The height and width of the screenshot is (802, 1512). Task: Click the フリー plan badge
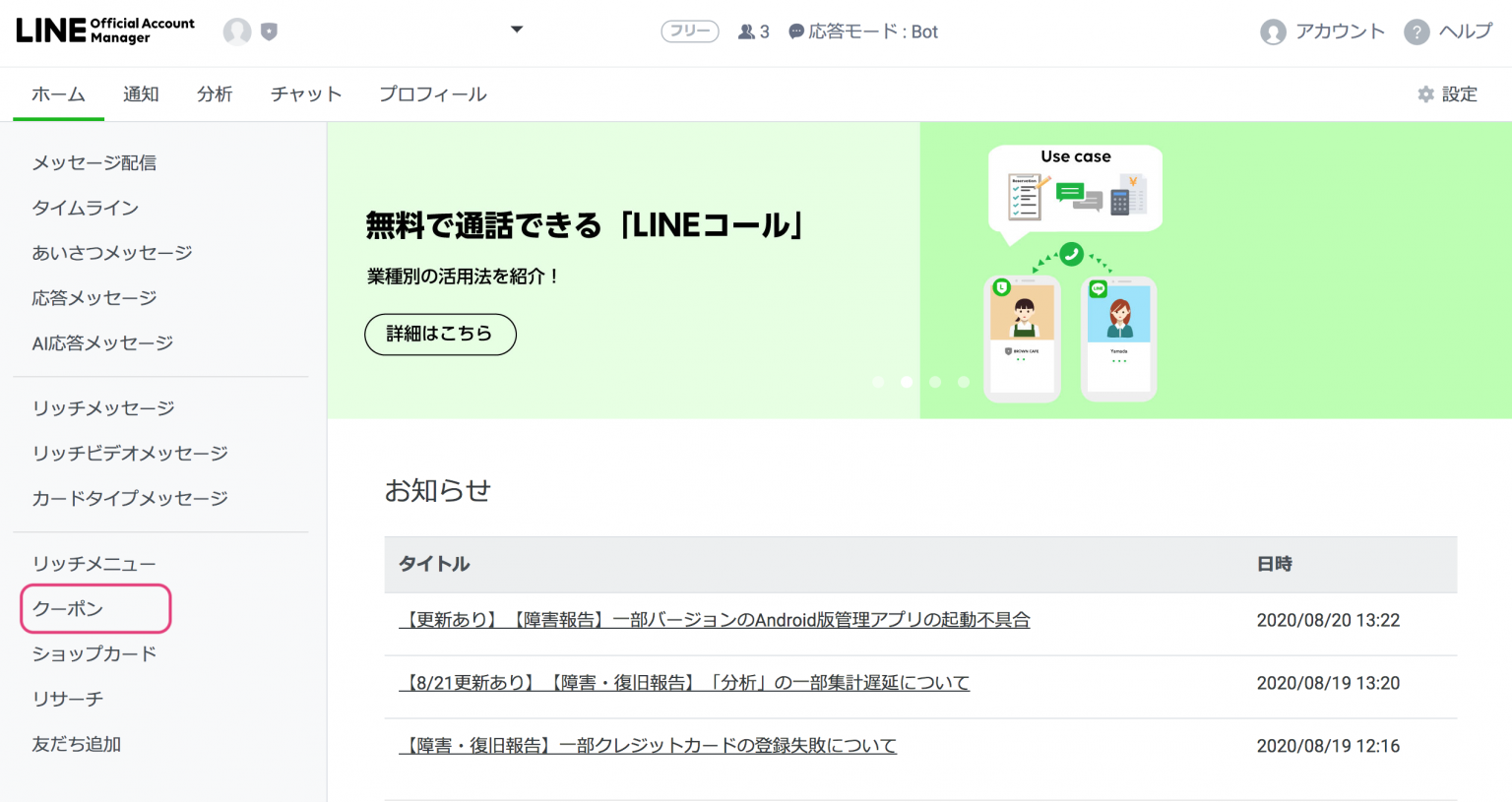(x=689, y=31)
